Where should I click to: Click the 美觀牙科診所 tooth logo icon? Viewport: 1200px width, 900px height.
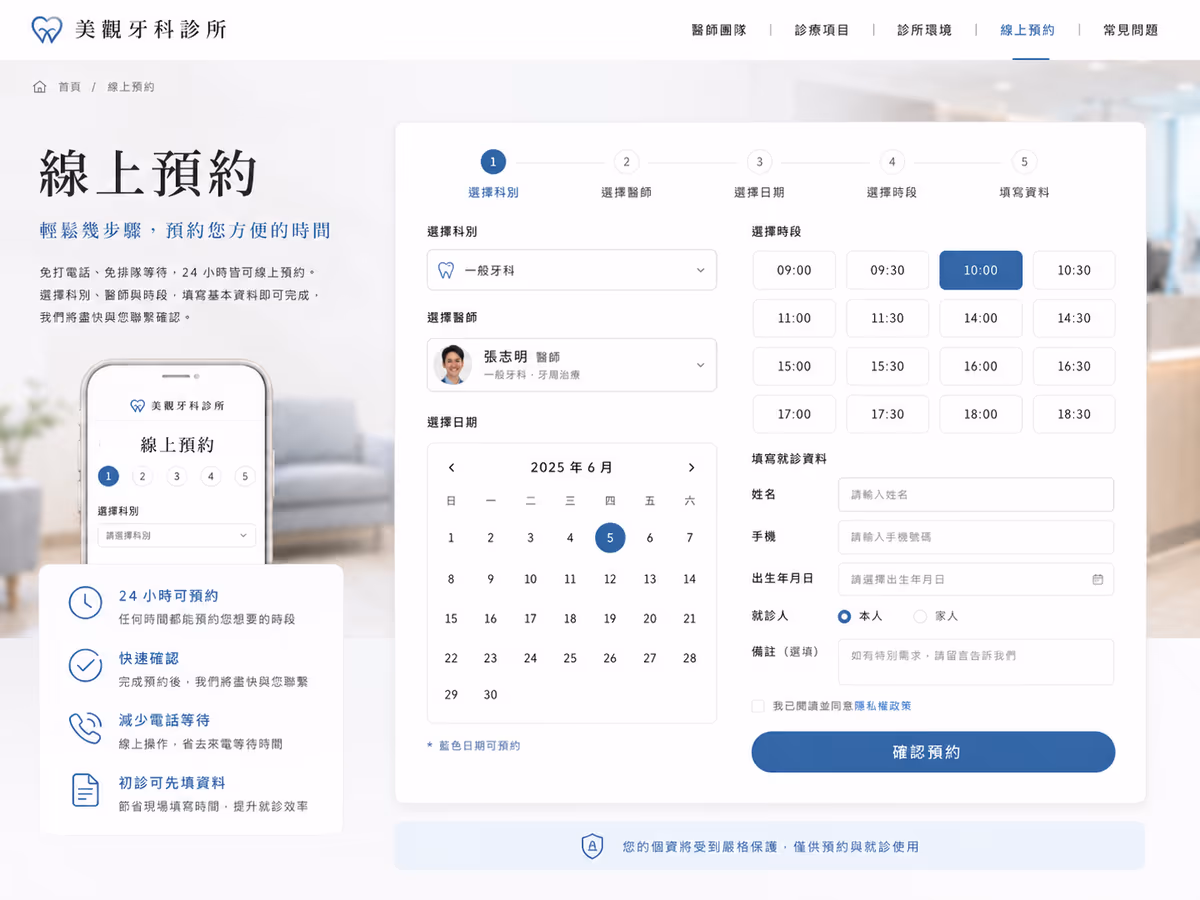pos(47,30)
